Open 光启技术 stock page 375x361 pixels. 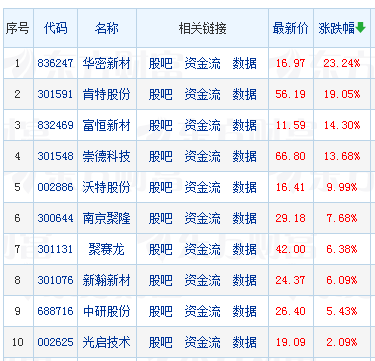click(x=107, y=342)
